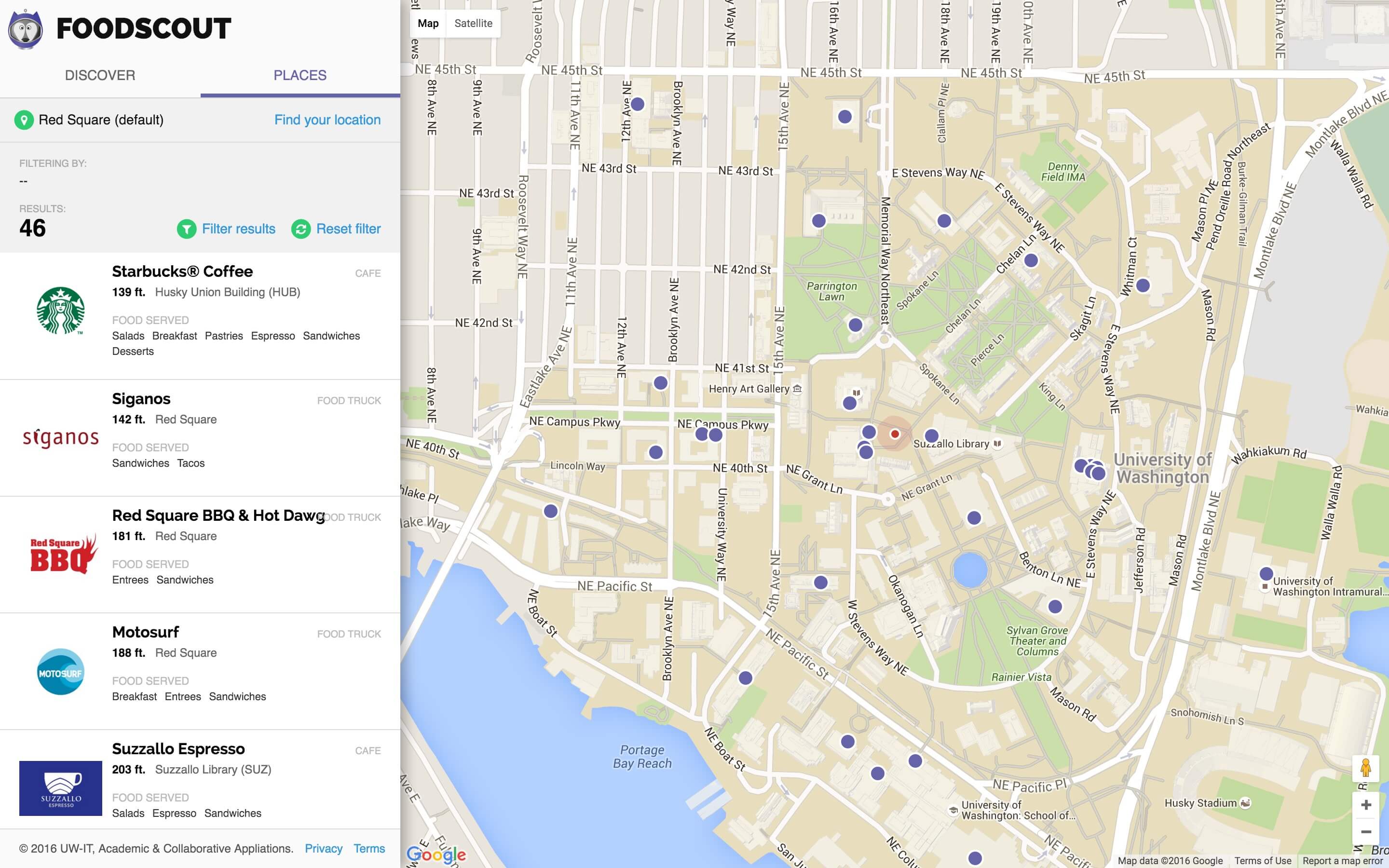
Task: Open the Siganos logo thumbnail
Action: 61,437
